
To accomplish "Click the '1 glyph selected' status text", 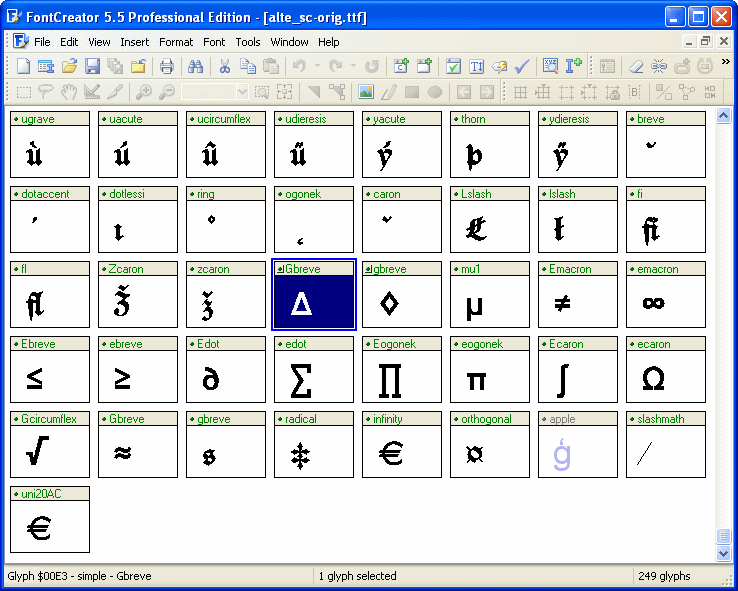I will click(x=357, y=576).
